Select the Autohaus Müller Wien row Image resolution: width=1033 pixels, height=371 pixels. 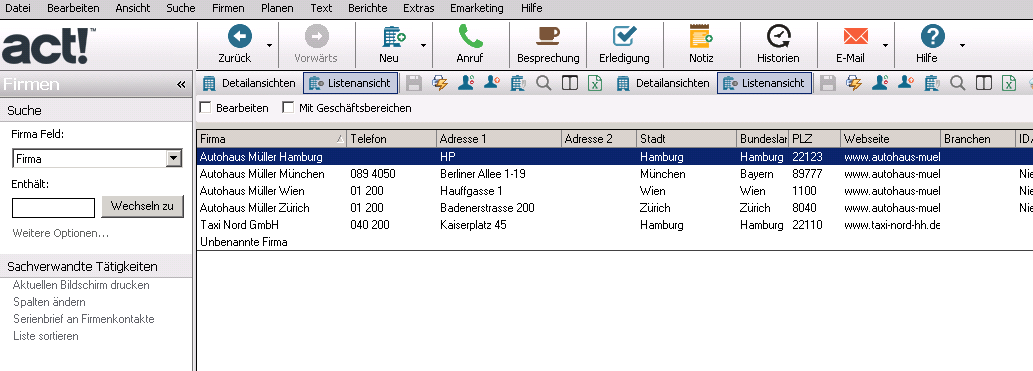615,191
